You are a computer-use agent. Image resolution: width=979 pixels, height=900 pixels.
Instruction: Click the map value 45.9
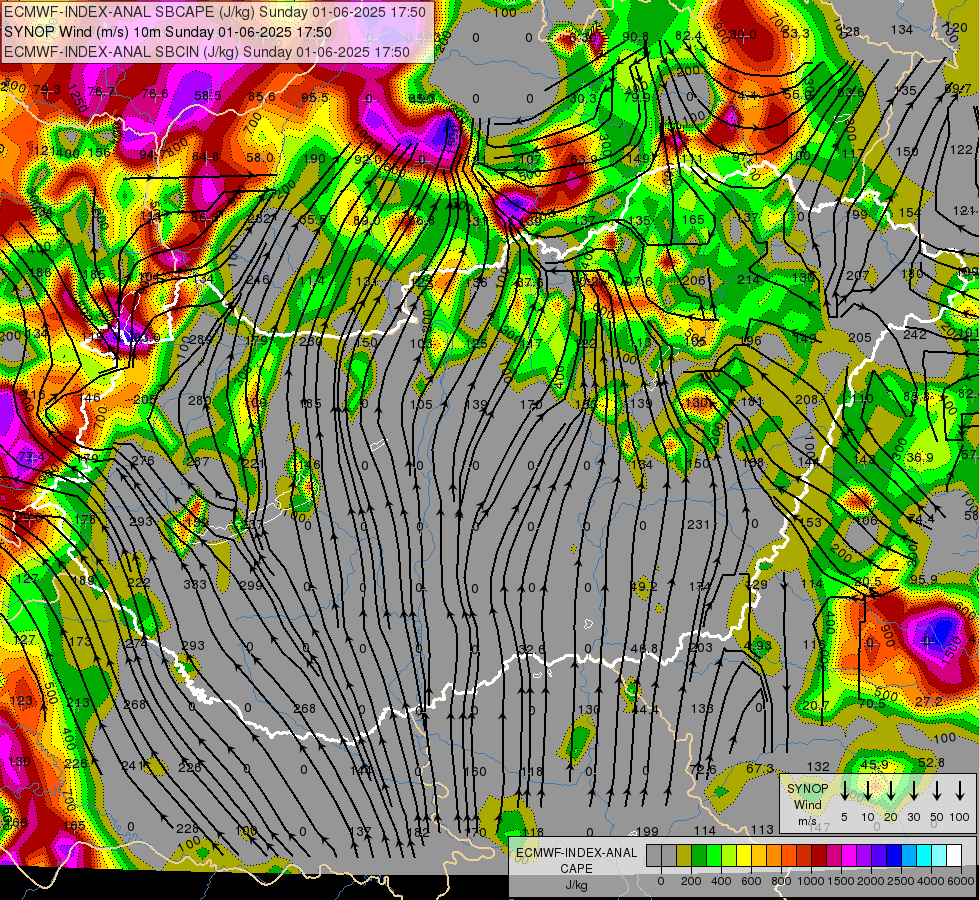point(874,764)
